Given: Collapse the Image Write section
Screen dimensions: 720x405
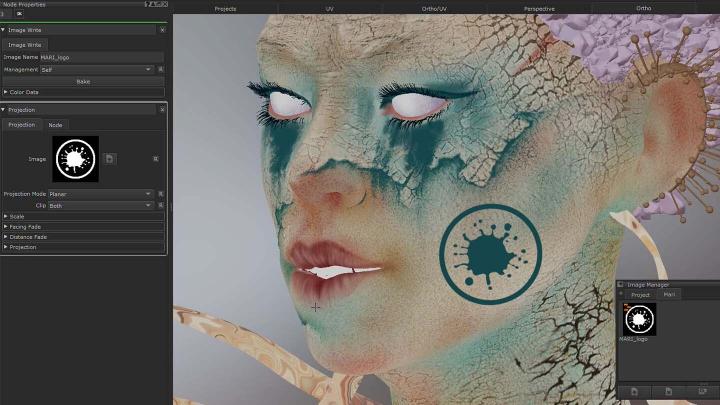Looking at the screenshot, I should click(x=4, y=30).
